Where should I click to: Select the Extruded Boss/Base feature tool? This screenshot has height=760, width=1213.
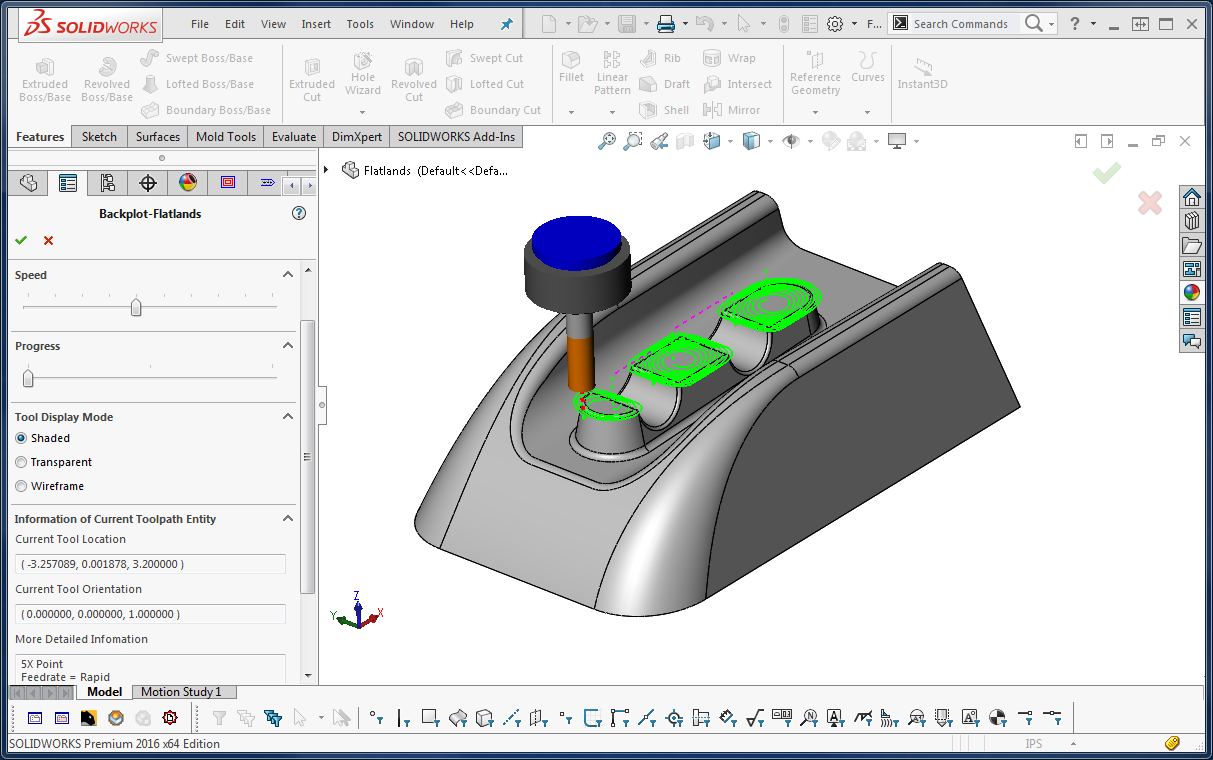[44, 78]
